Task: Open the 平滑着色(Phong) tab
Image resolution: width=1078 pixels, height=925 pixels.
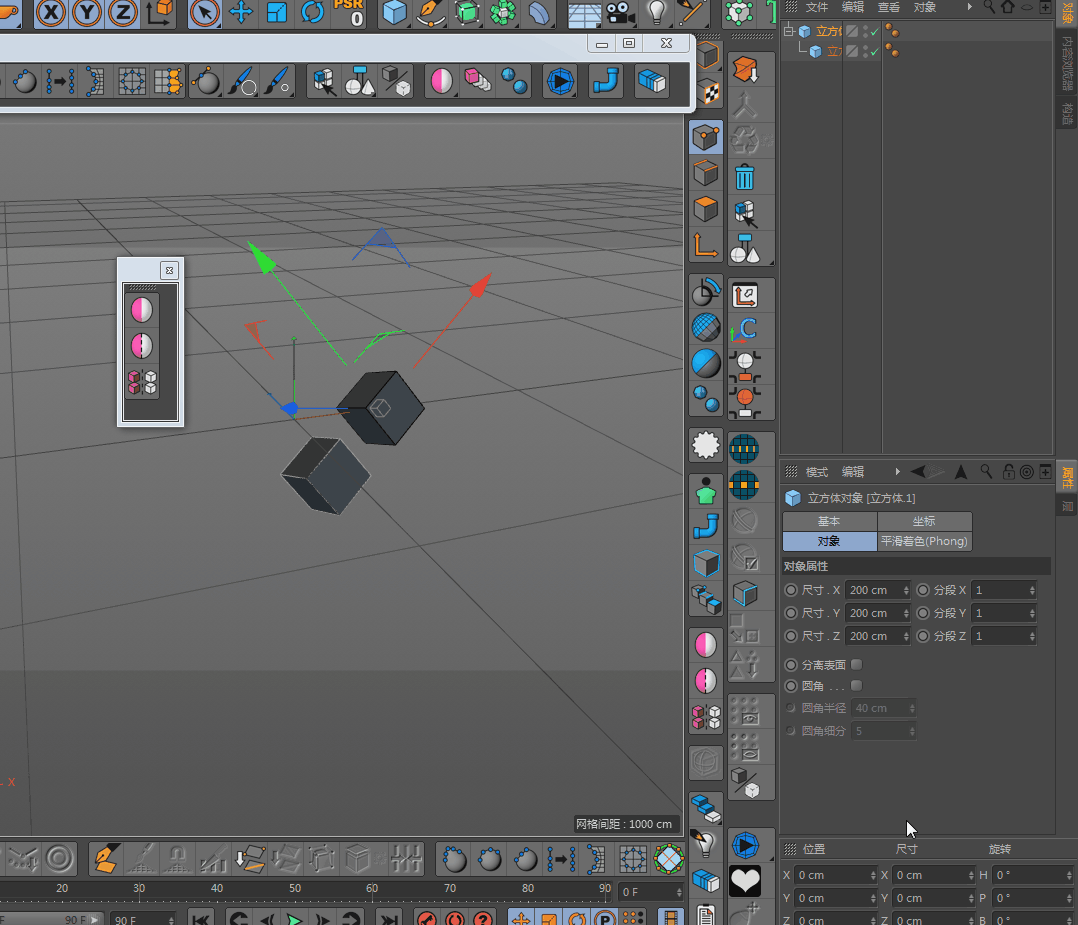Action: click(924, 541)
